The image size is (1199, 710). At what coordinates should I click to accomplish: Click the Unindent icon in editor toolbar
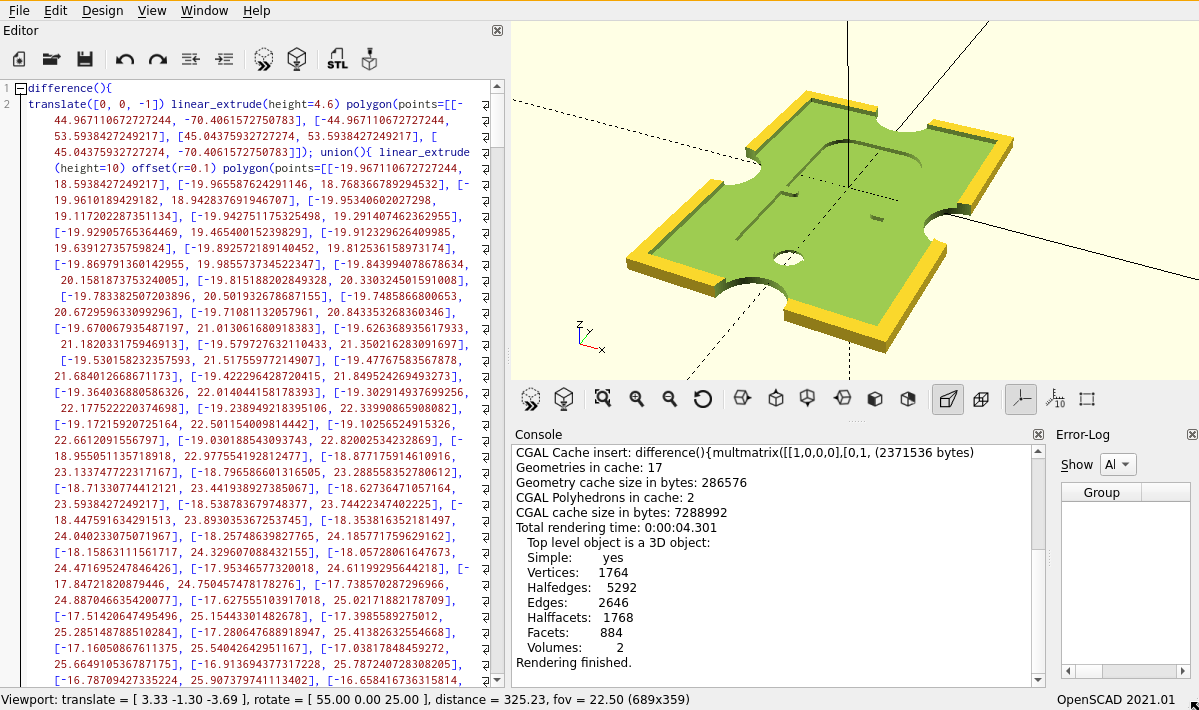(191, 59)
